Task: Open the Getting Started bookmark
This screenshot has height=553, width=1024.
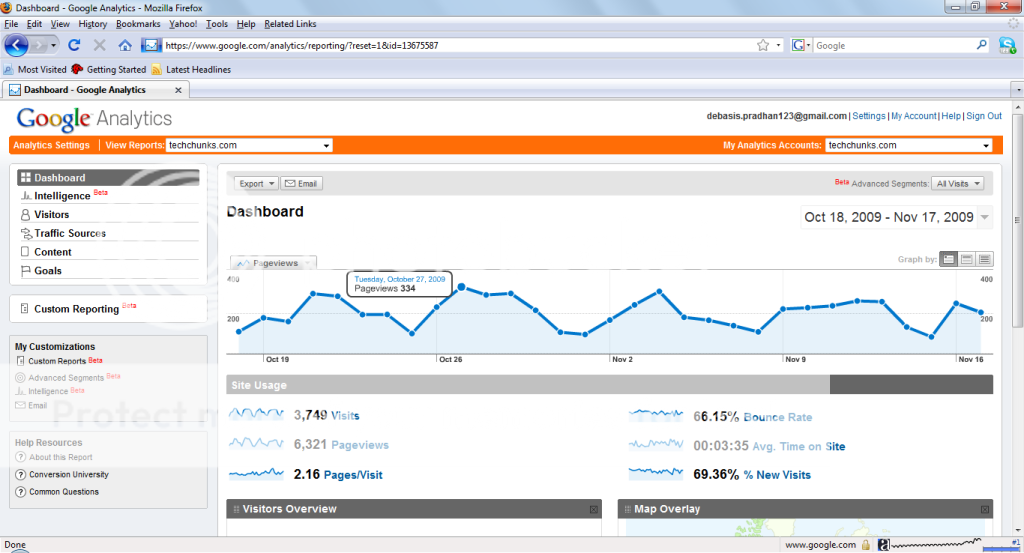Action: pos(109,69)
